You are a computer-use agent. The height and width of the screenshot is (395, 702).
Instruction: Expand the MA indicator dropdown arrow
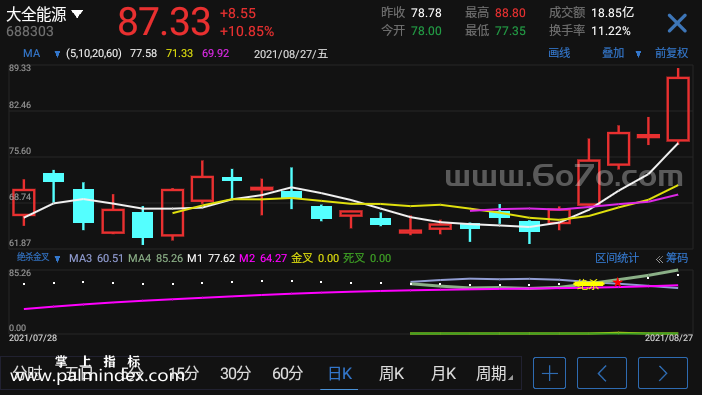click(x=57, y=54)
